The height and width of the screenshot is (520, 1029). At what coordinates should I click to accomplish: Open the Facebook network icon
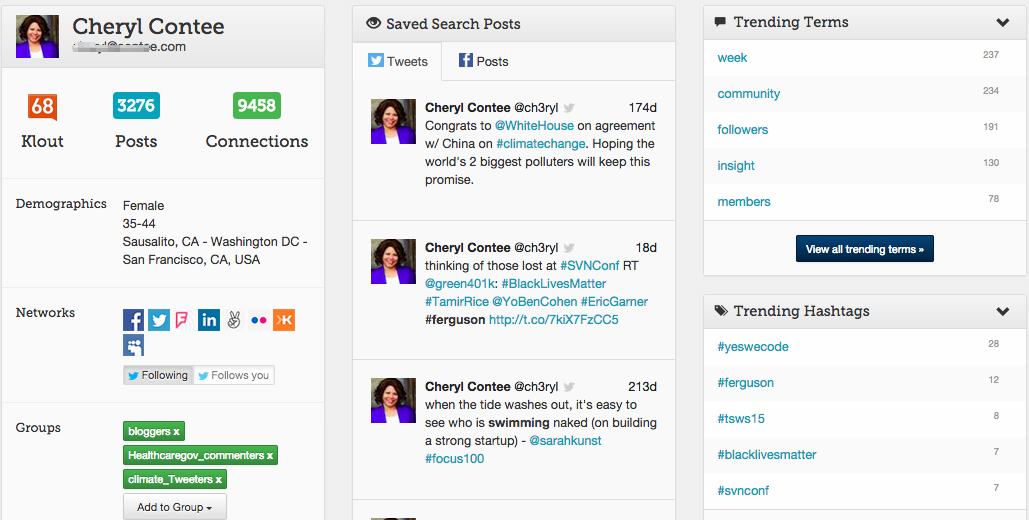[x=133, y=320]
